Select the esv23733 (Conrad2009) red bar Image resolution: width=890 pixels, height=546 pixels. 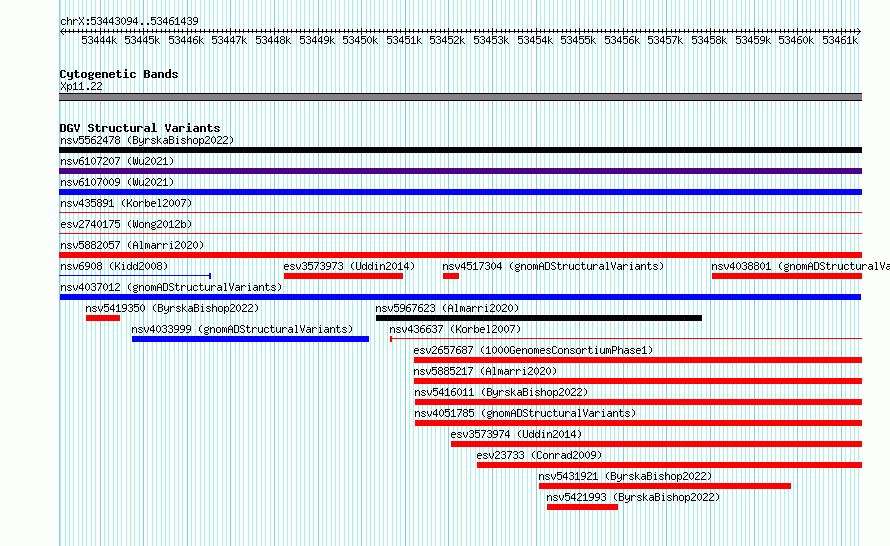[669, 465]
